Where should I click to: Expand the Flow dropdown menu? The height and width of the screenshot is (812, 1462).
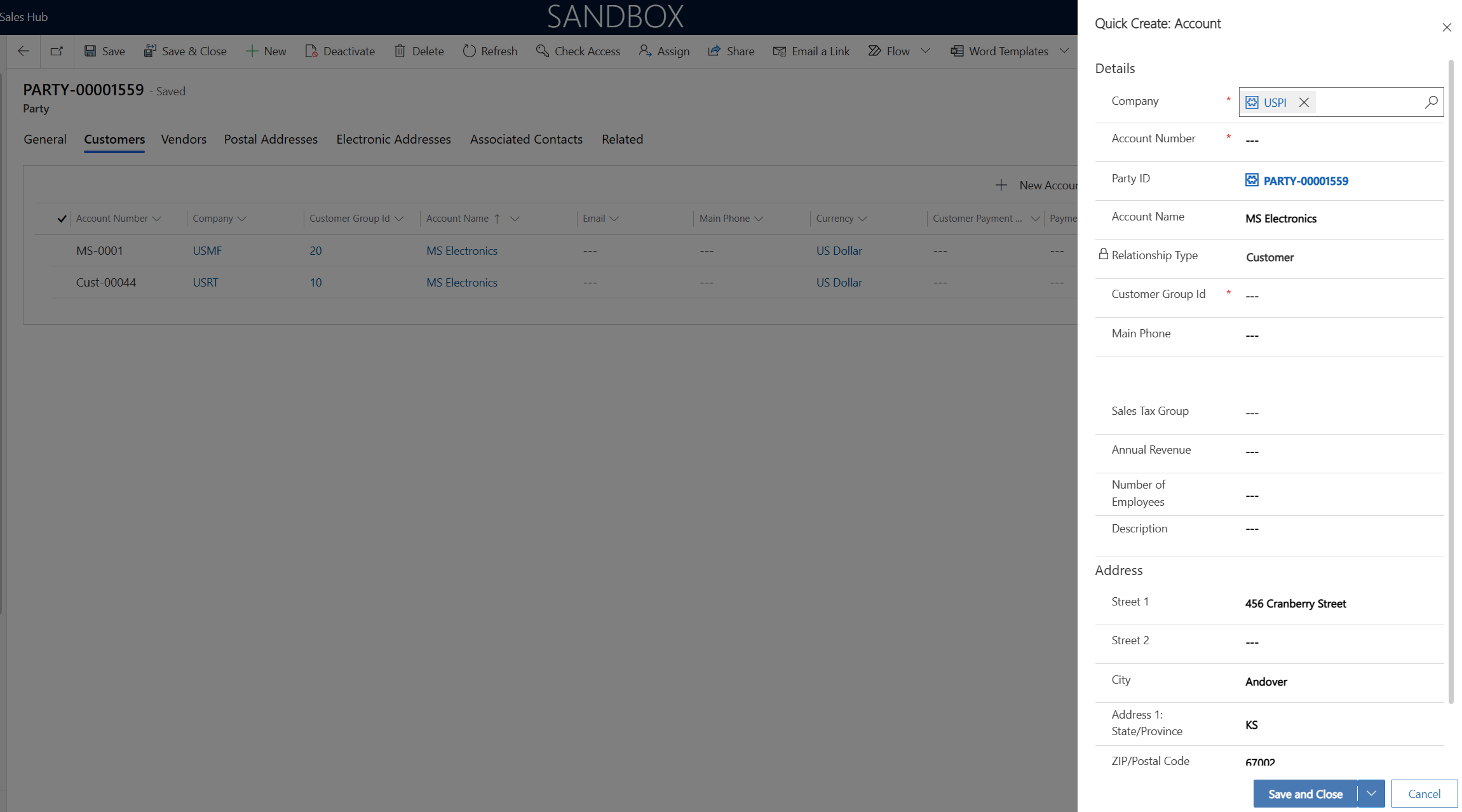tap(925, 50)
